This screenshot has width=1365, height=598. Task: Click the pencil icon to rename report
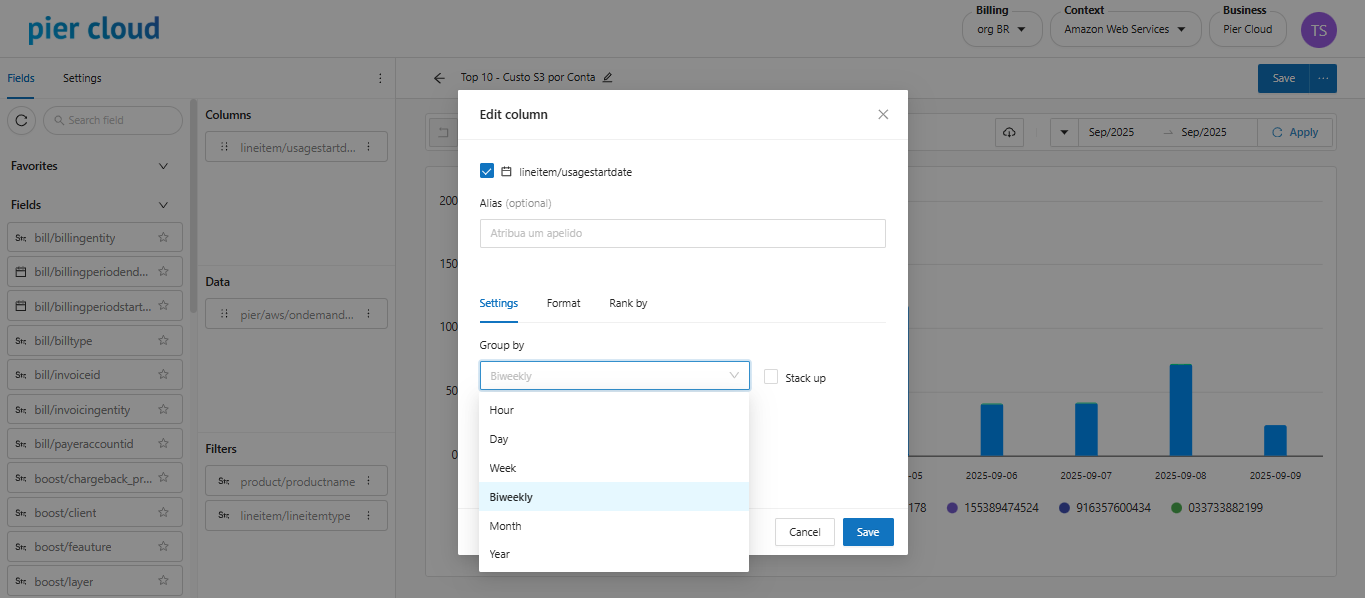pyautogui.click(x=607, y=78)
